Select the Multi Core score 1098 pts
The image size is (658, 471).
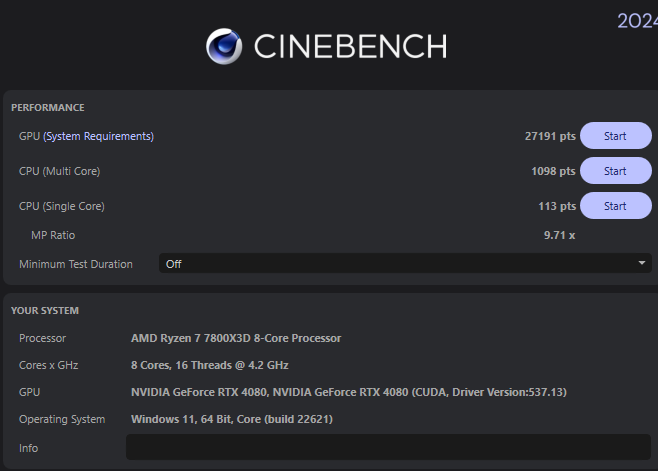553,171
